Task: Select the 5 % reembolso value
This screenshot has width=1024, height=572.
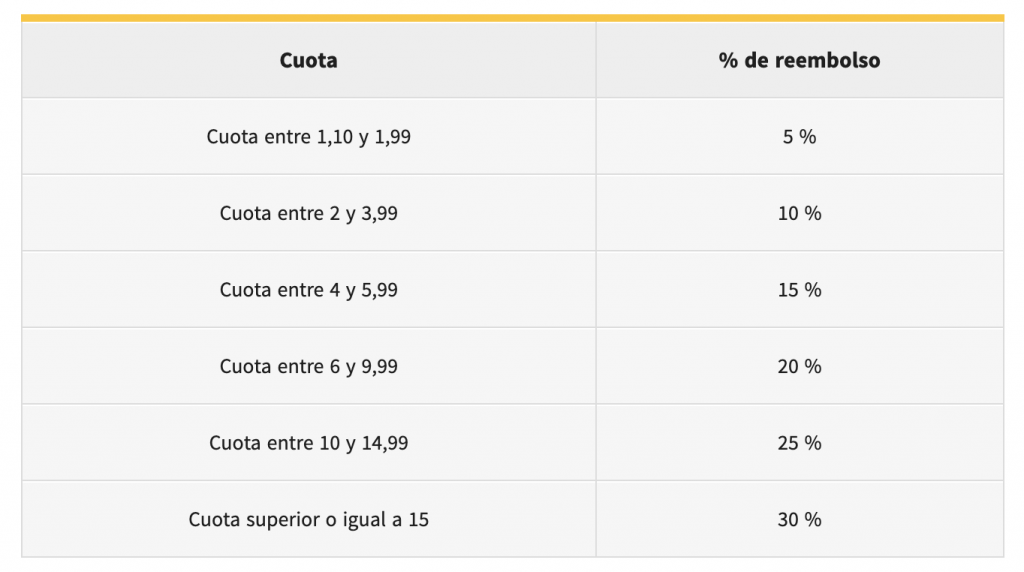Action: (x=799, y=137)
